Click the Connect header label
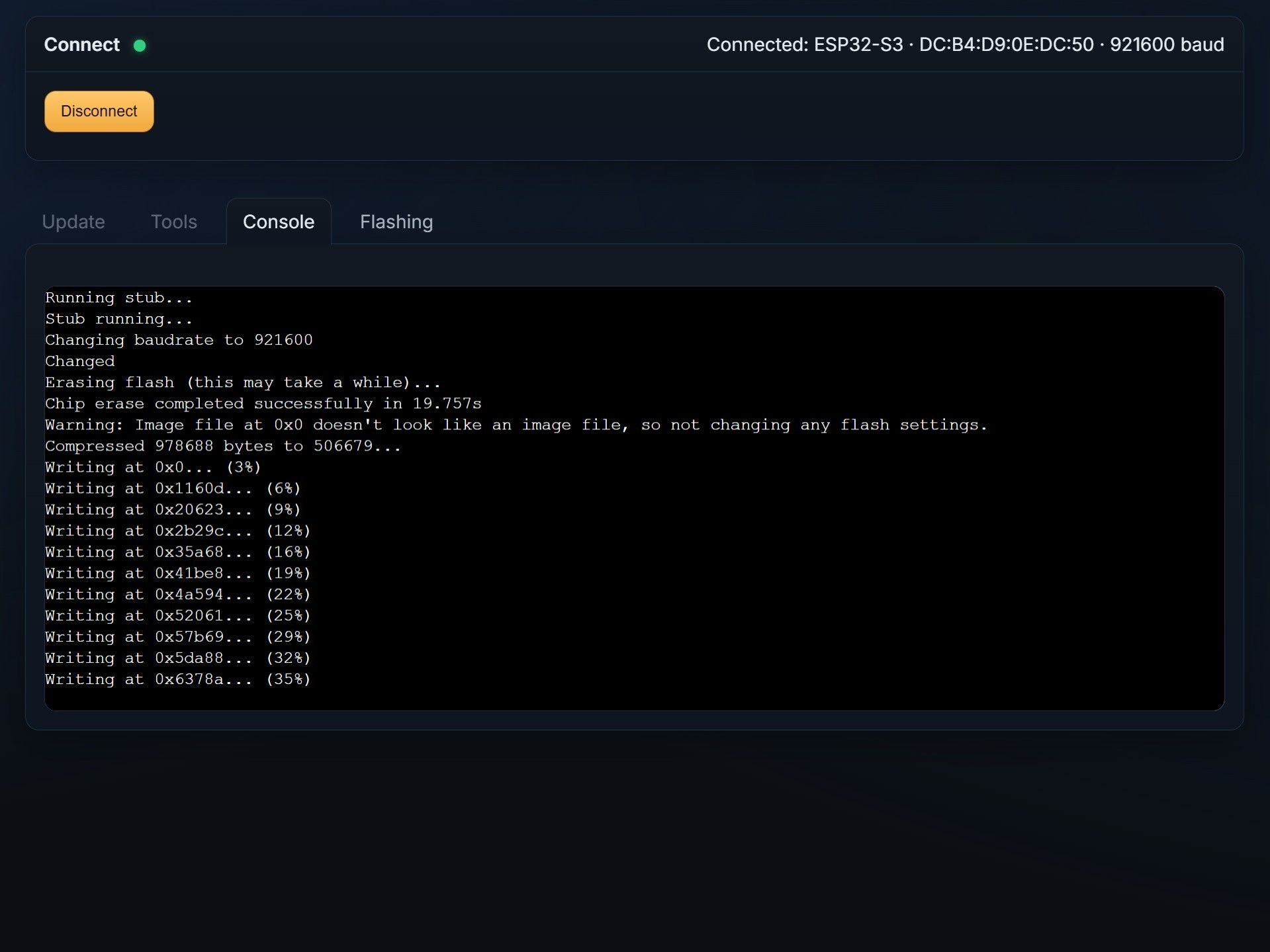Image resolution: width=1270 pixels, height=952 pixels. [81, 44]
